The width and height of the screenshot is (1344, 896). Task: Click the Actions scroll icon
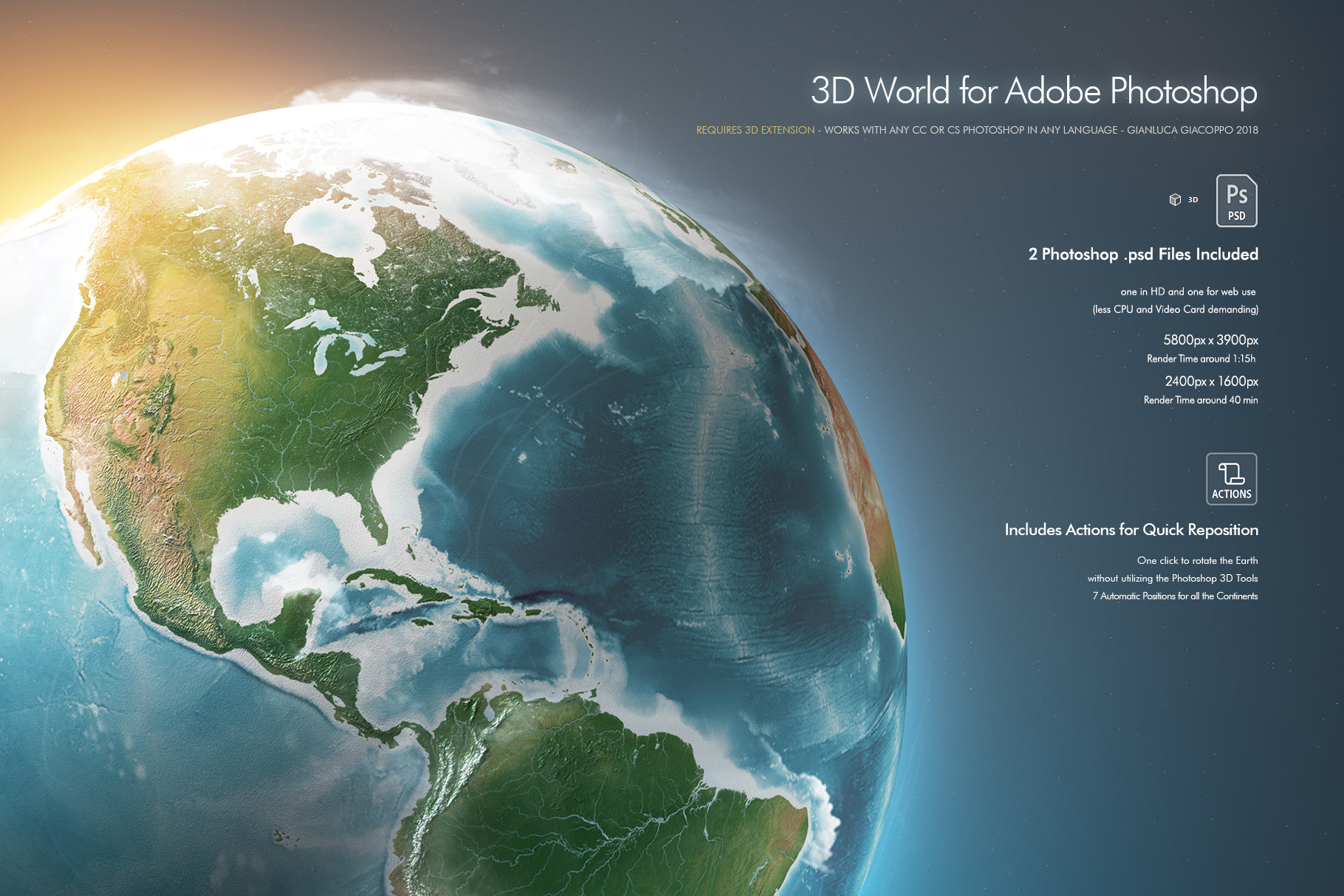click(1231, 479)
